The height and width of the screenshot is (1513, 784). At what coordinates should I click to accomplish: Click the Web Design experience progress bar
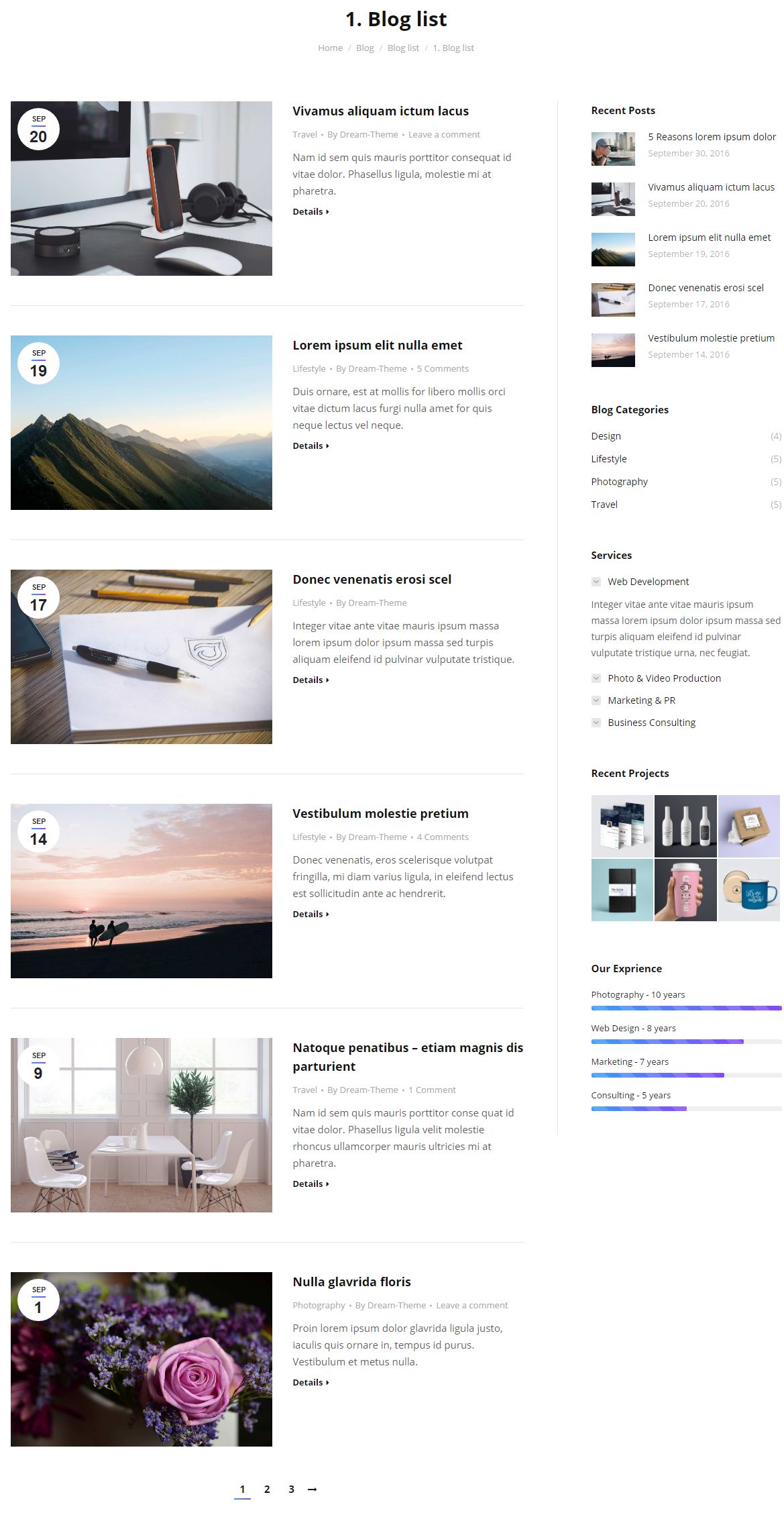point(686,1041)
